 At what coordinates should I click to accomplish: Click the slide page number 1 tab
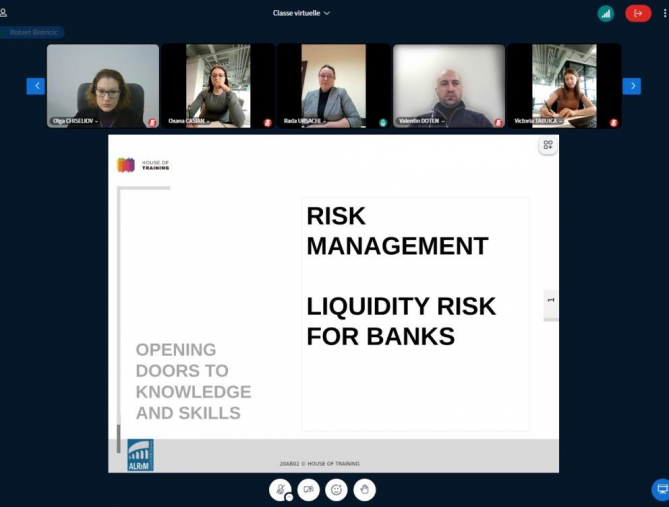[x=551, y=301]
